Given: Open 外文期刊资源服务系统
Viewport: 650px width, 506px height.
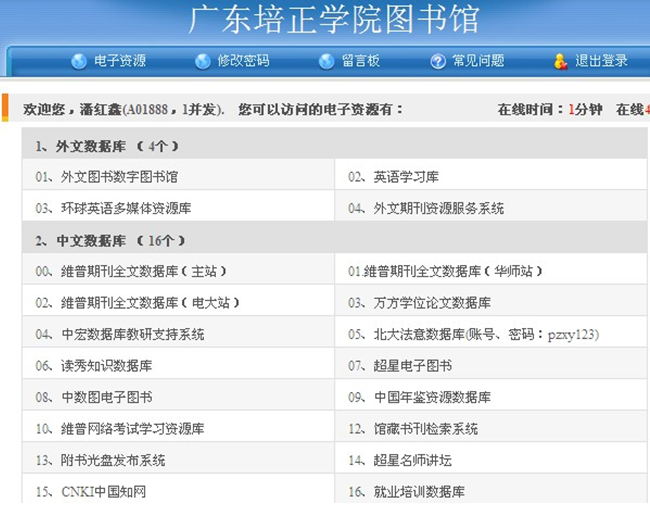Looking at the screenshot, I should coord(439,208).
